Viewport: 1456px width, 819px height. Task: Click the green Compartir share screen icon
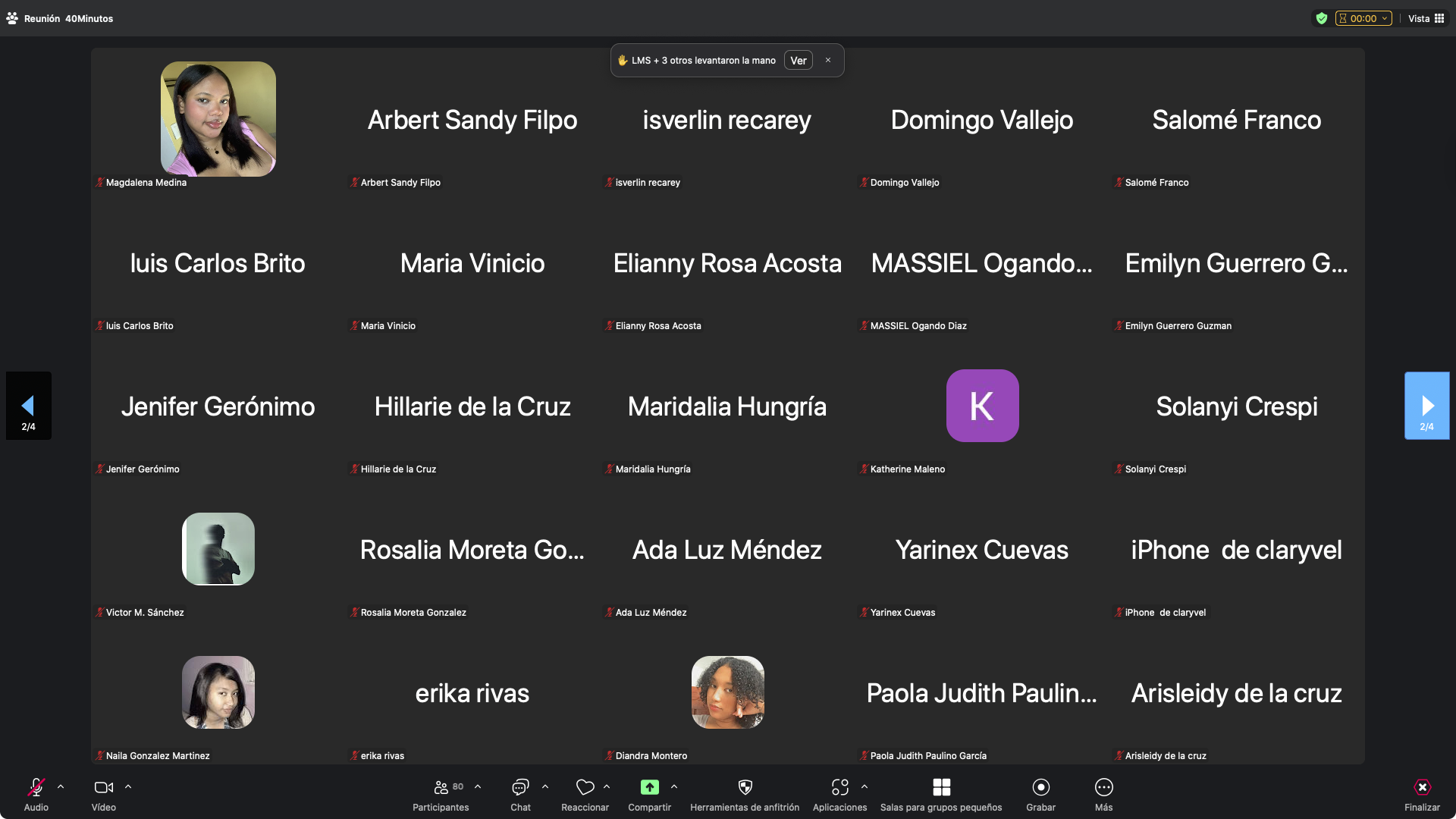(x=650, y=787)
